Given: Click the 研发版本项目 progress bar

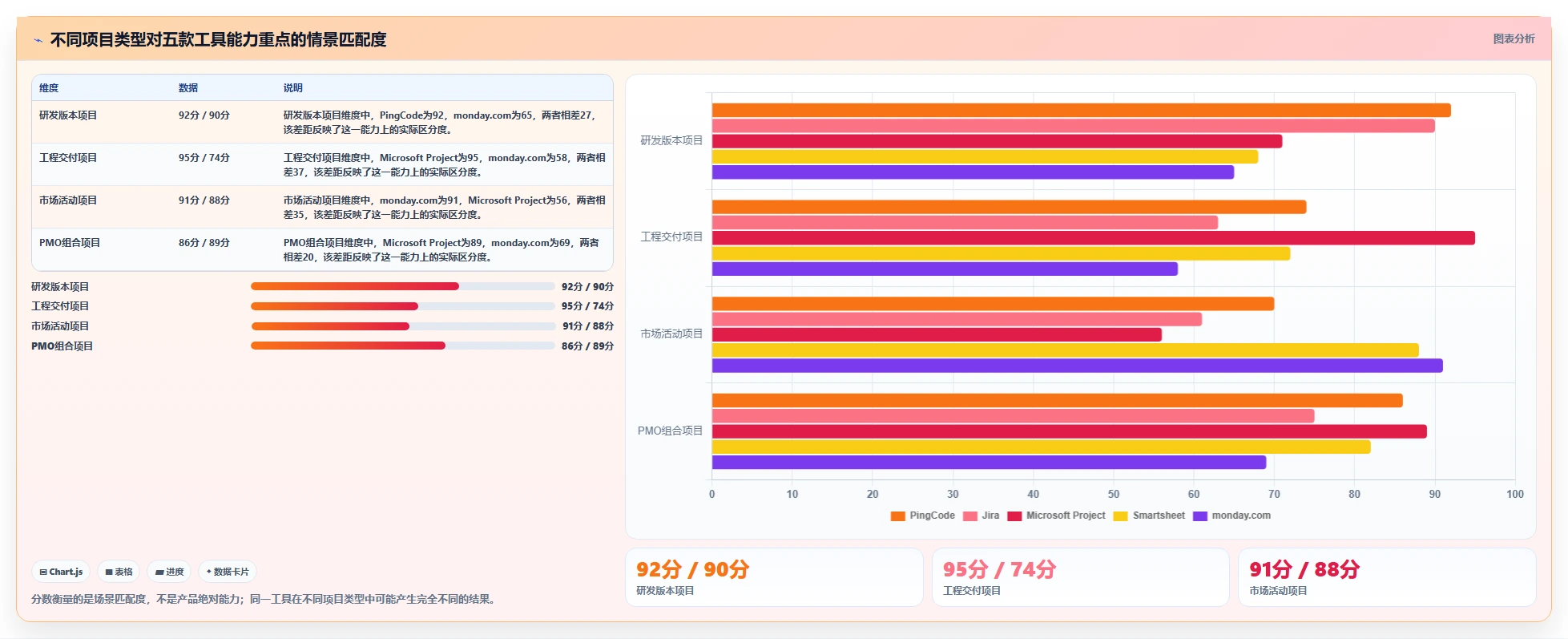Looking at the screenshot, I should pyautogui.click(x=402, y=286).
